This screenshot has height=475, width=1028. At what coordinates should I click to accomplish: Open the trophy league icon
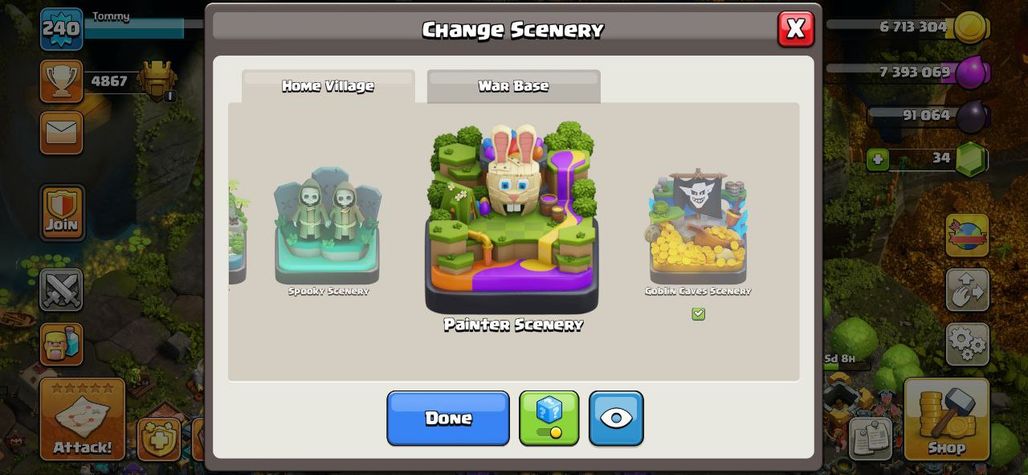click(x=61, y=81)
